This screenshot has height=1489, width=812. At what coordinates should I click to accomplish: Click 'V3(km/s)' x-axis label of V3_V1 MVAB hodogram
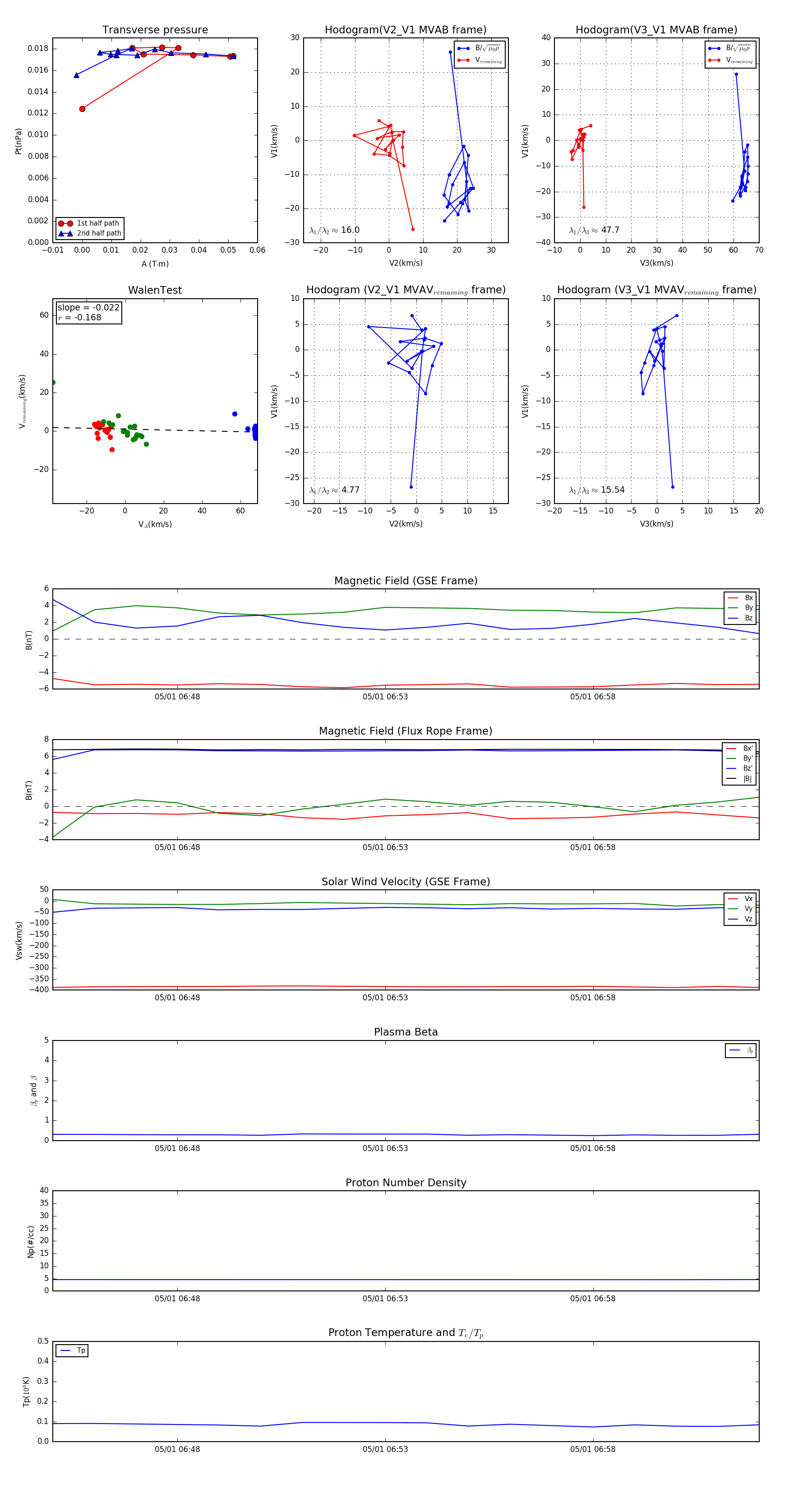point(656,264)
